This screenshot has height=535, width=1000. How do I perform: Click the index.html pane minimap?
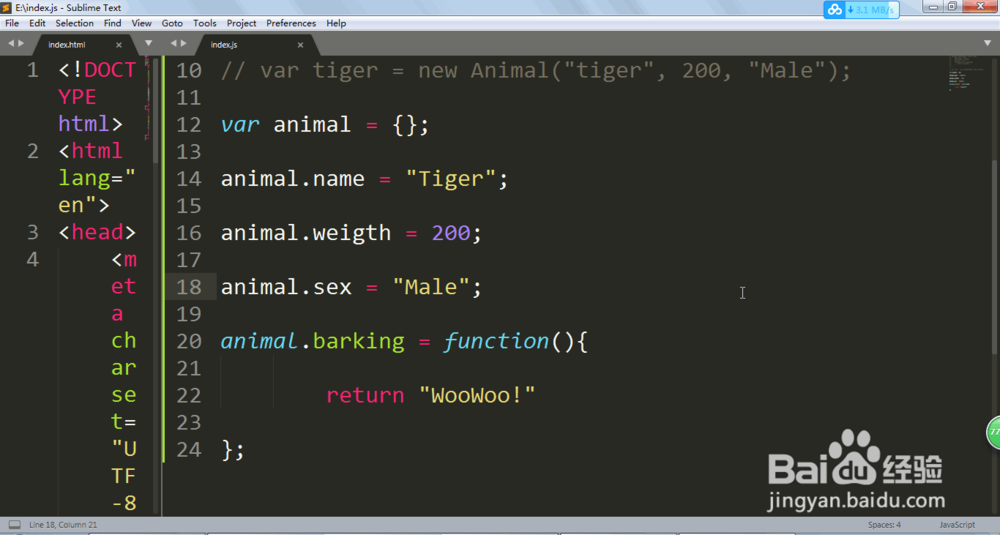147,99
